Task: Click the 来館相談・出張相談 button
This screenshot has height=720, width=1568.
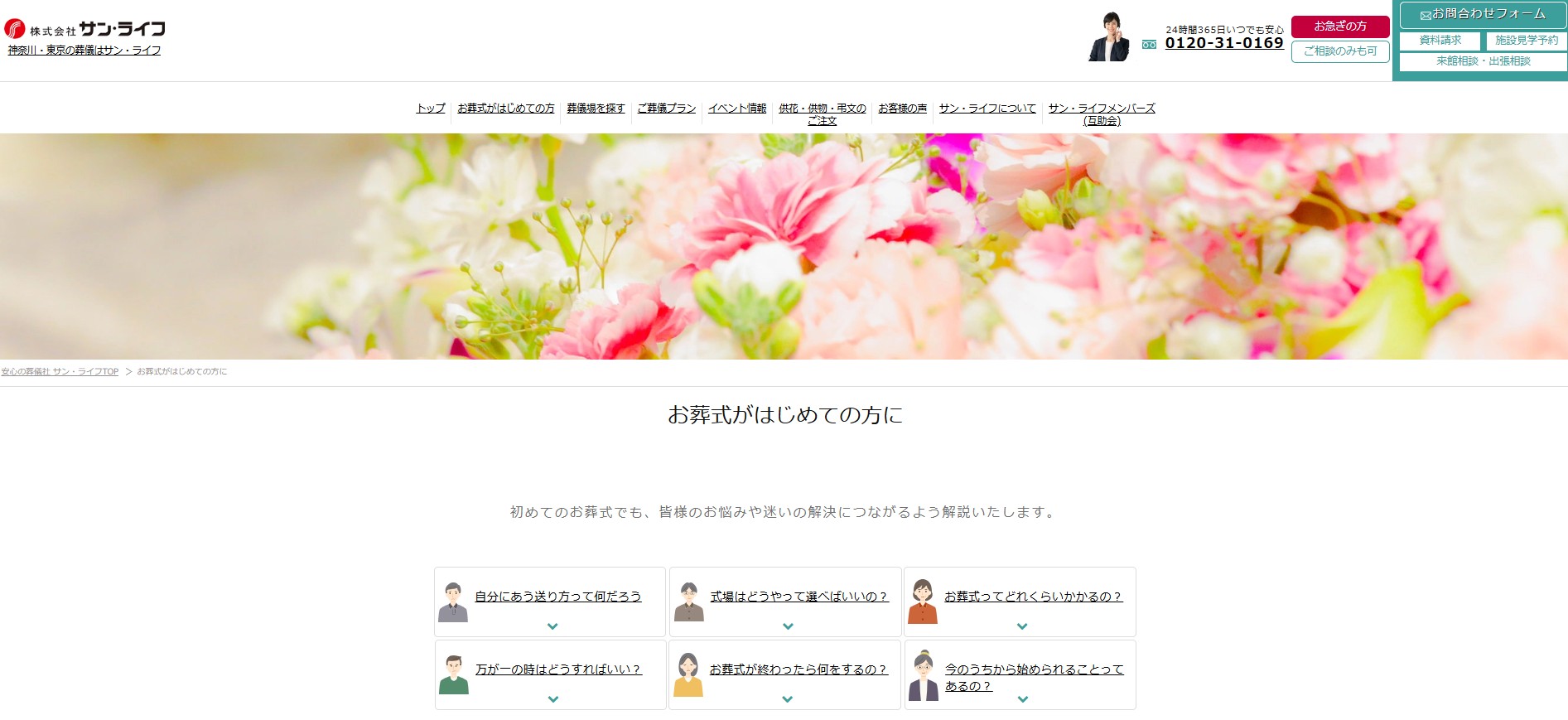Action: point(1483,61)
